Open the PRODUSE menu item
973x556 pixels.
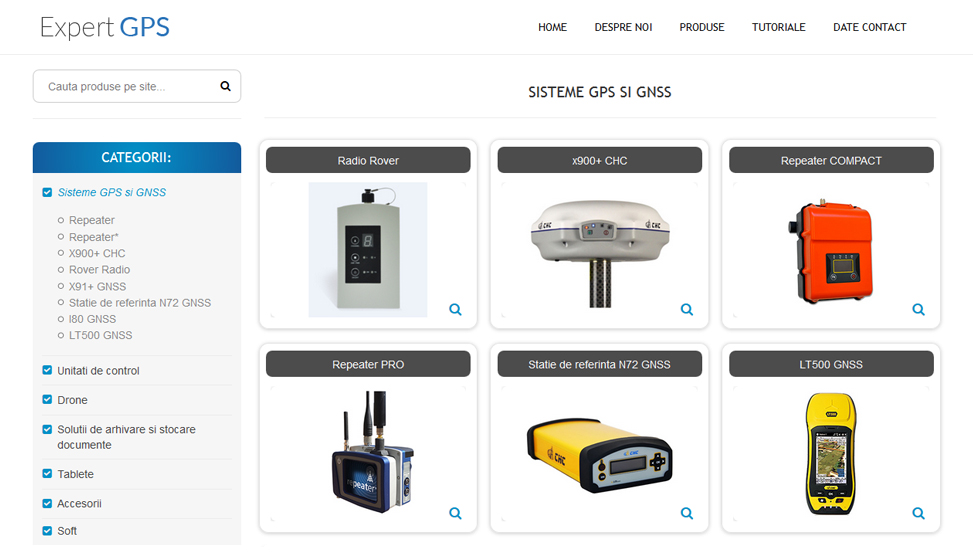tap(702, 27)
